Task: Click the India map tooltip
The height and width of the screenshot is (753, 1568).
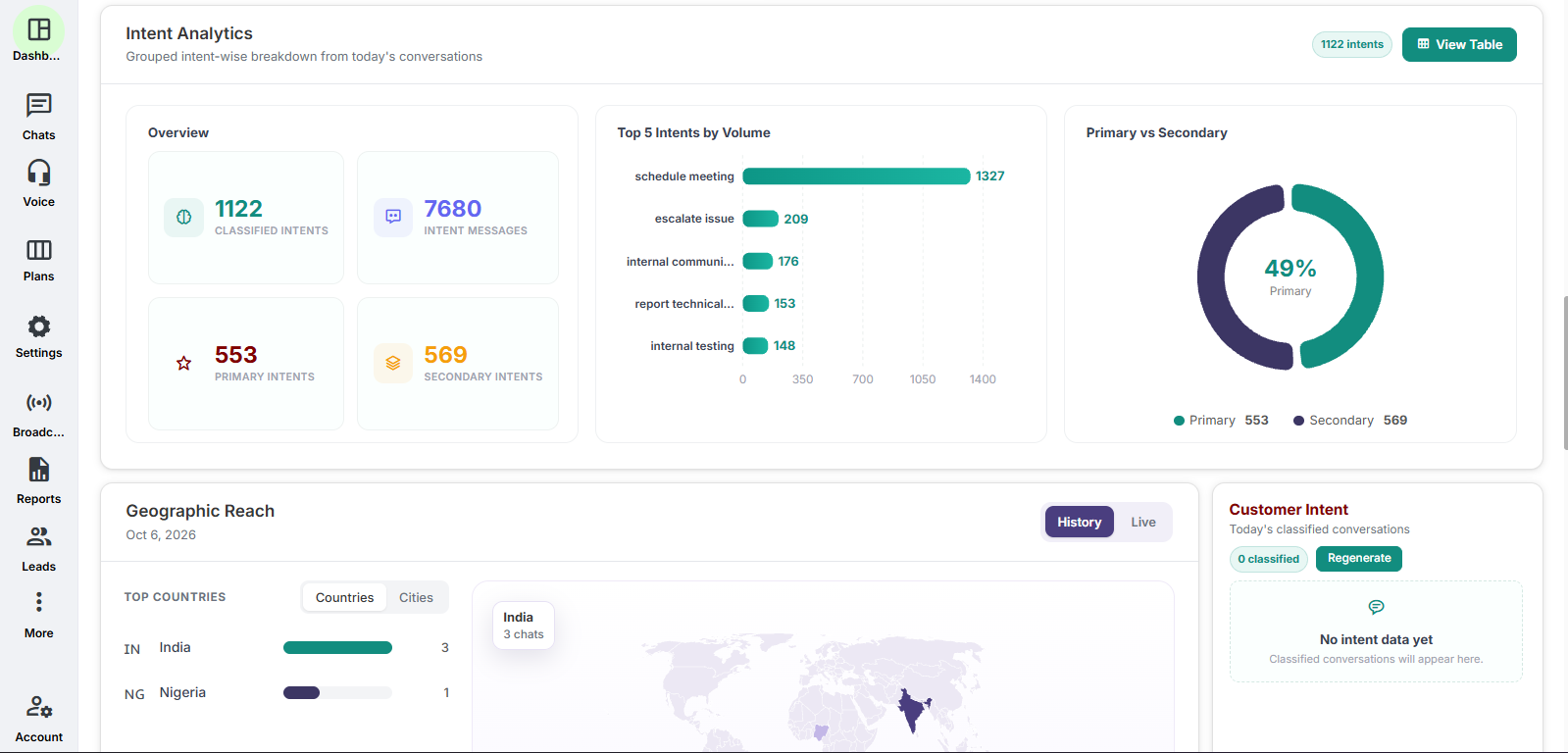Action: pyautogui.click(x=524, y=626)
